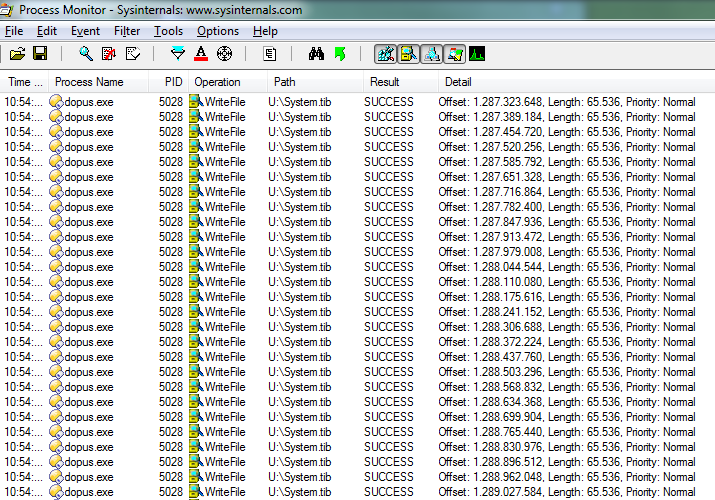Open the Edit menu

point(47,31)
